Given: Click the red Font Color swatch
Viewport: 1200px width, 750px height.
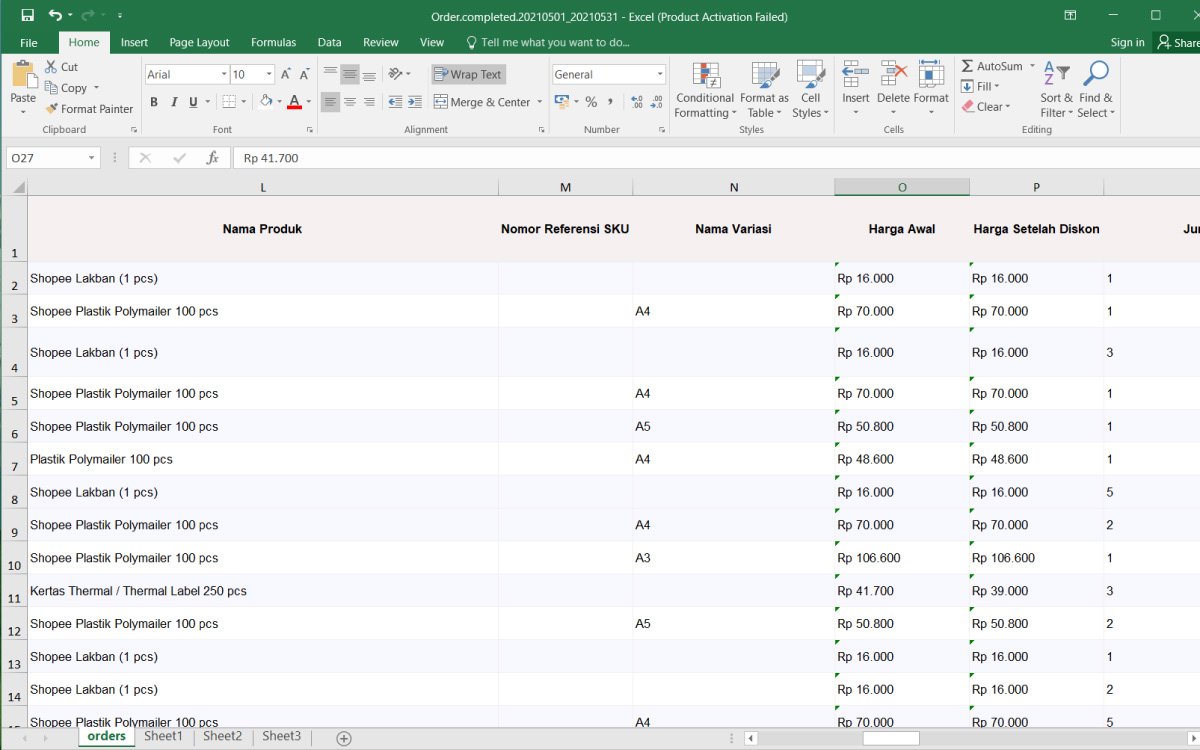Looking at the screenshot, I should click(294, 102).
